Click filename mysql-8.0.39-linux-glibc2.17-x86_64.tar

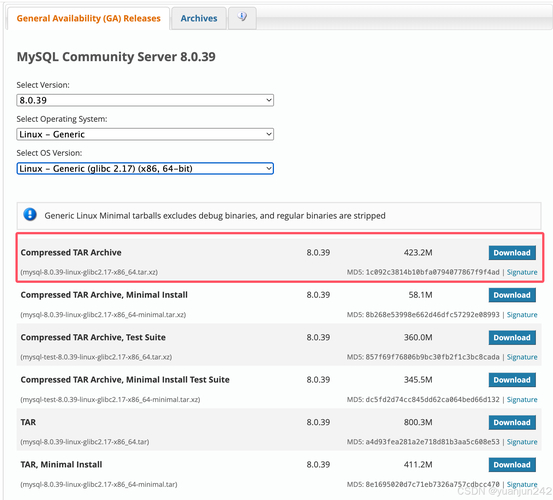85,442
